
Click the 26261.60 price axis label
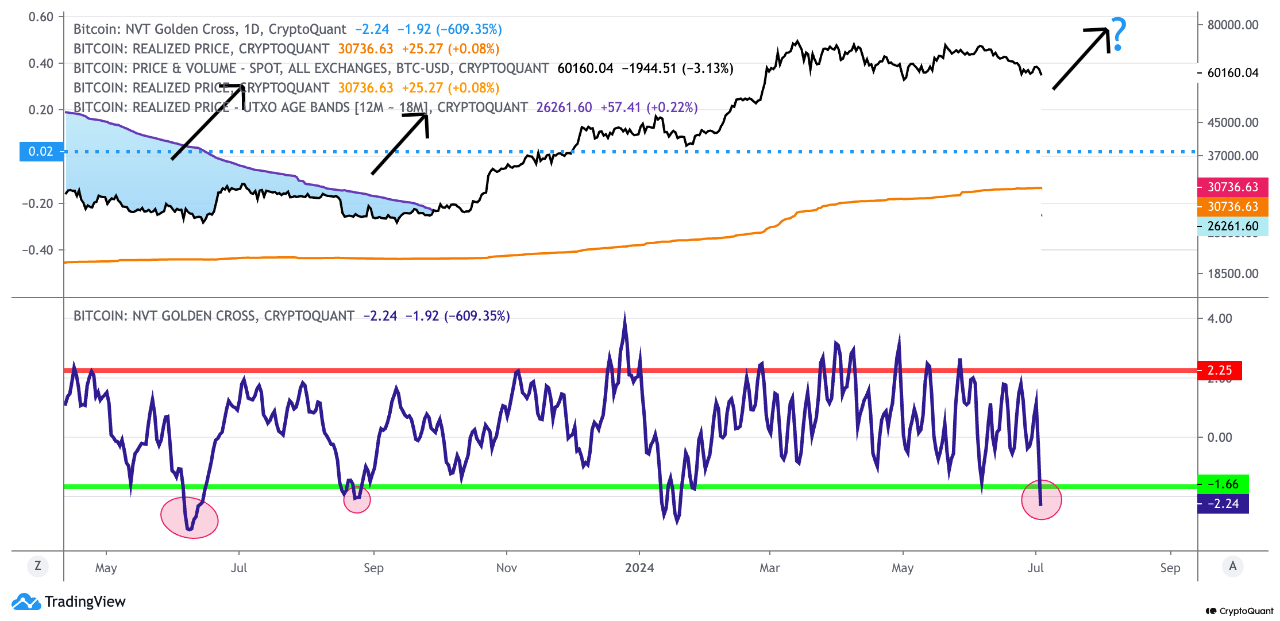(1232, 227)
